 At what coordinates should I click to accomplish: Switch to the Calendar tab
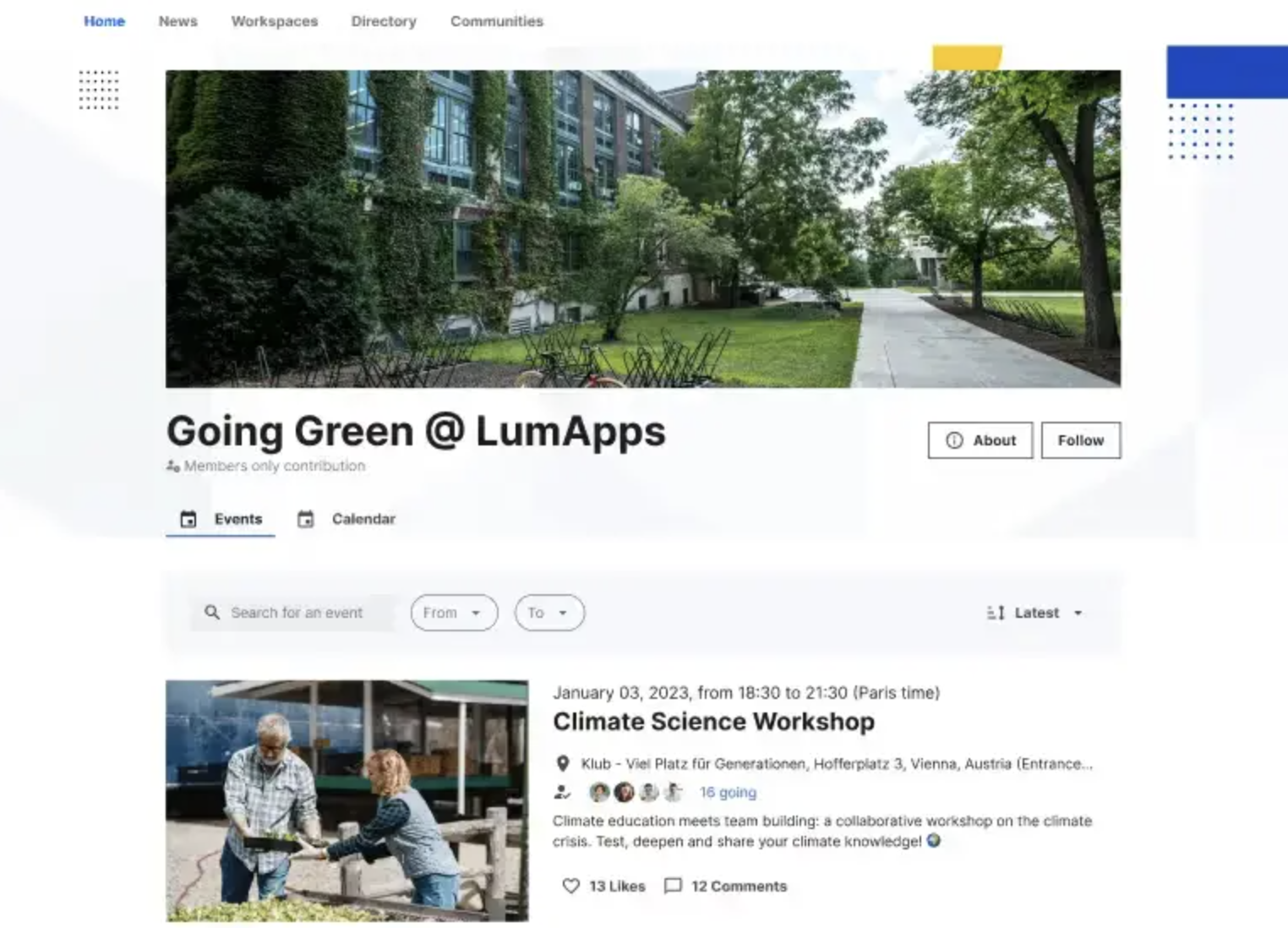point(347,519)
